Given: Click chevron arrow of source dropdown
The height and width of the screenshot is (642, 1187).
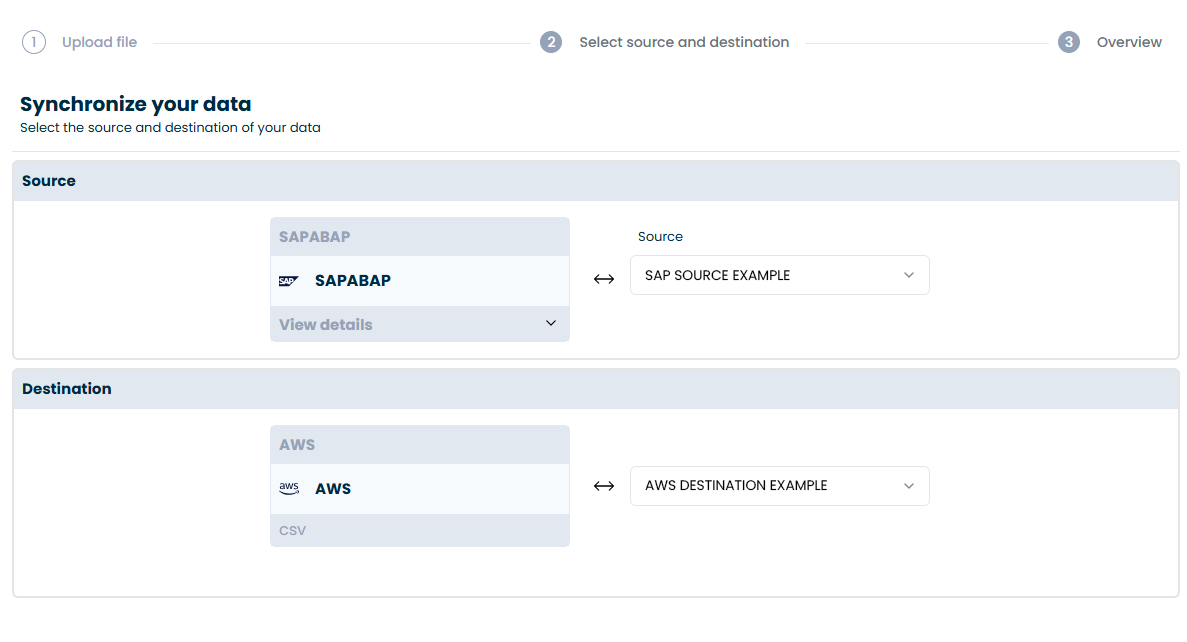Looking at the screenshot, I should 909,275.
